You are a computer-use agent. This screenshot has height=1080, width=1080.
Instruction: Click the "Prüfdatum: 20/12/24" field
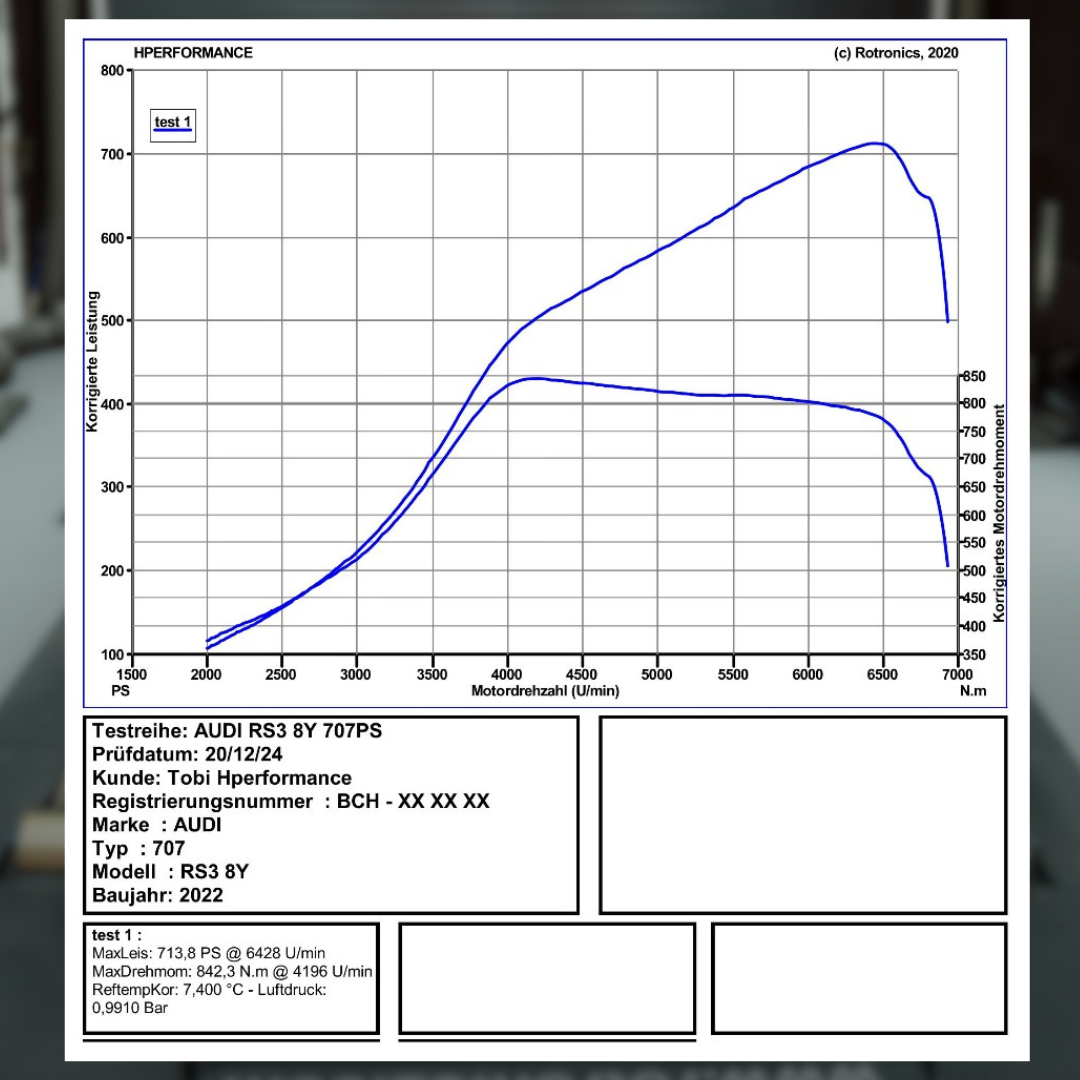point(187,755)
